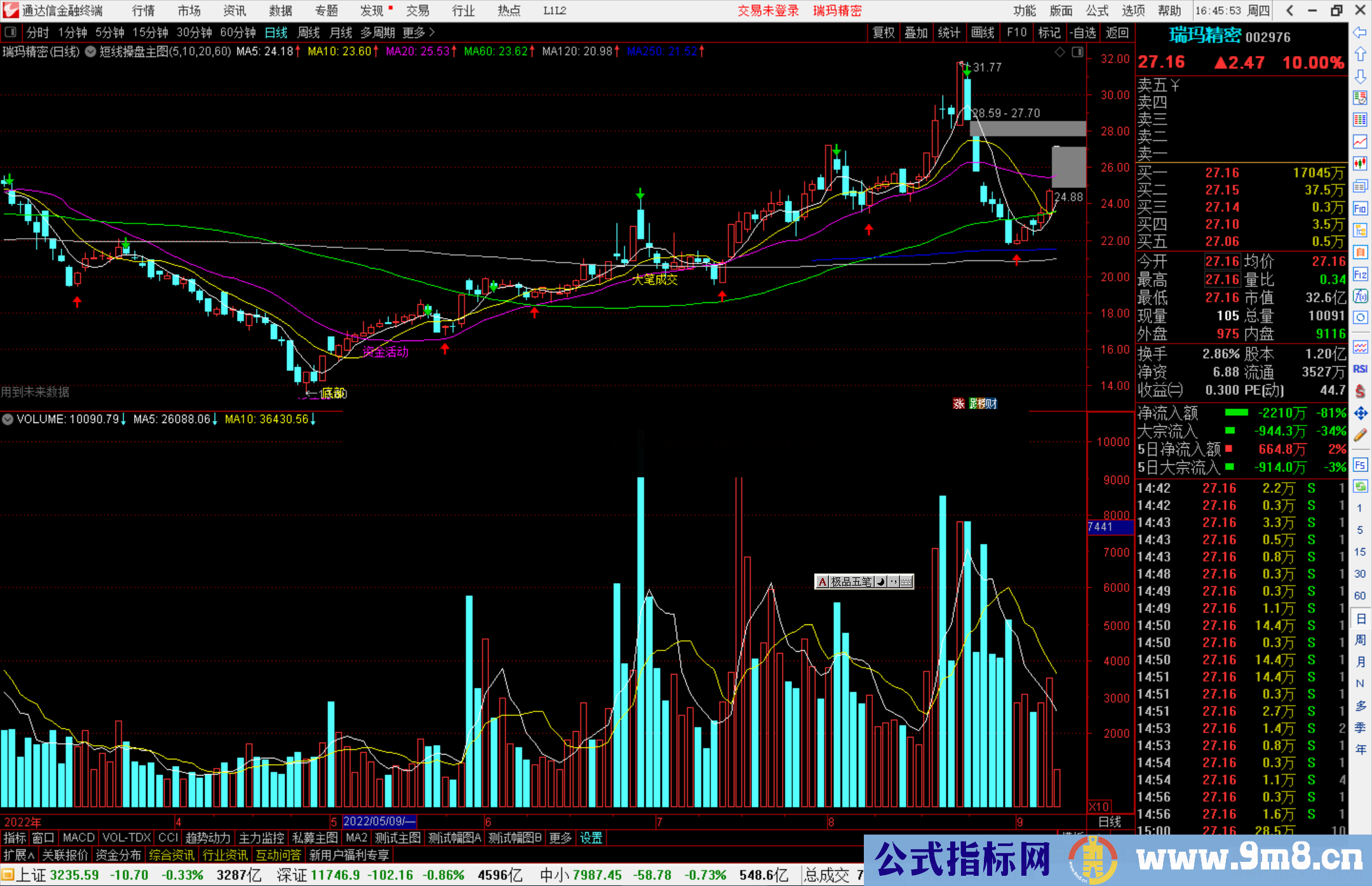Open the 短线操盘主图 indicator dropdown circle
Screen dimensions: 1372x886
point(90,51)
